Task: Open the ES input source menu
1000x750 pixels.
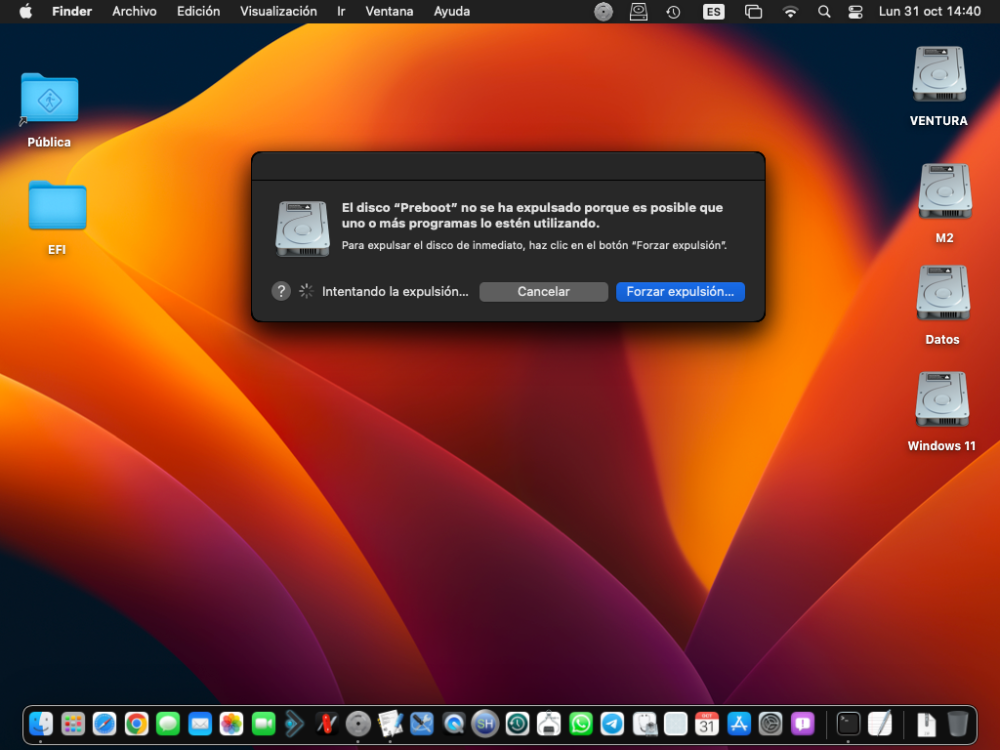Action: pos(714,11)
